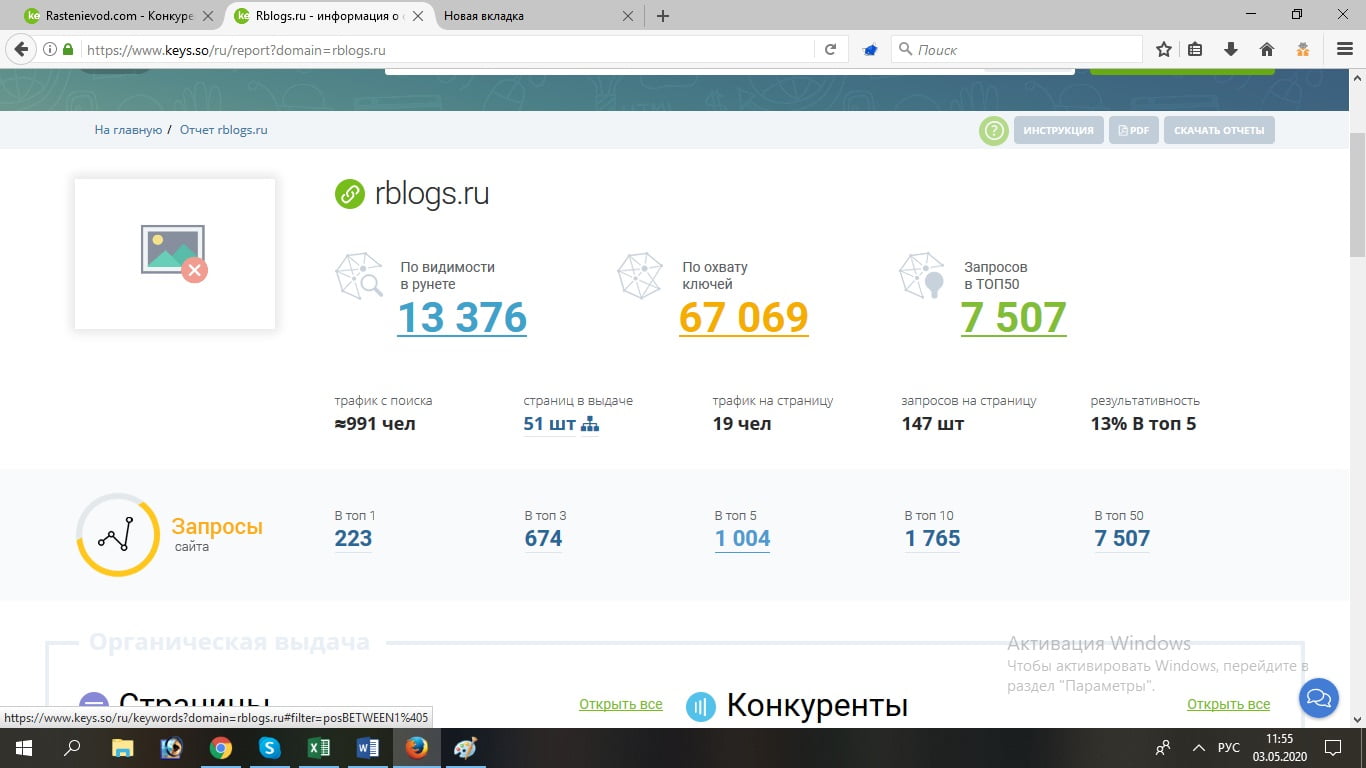Open the 51 шт pages link
This screenshot has height=768, width=1366.
click(550, 424)
